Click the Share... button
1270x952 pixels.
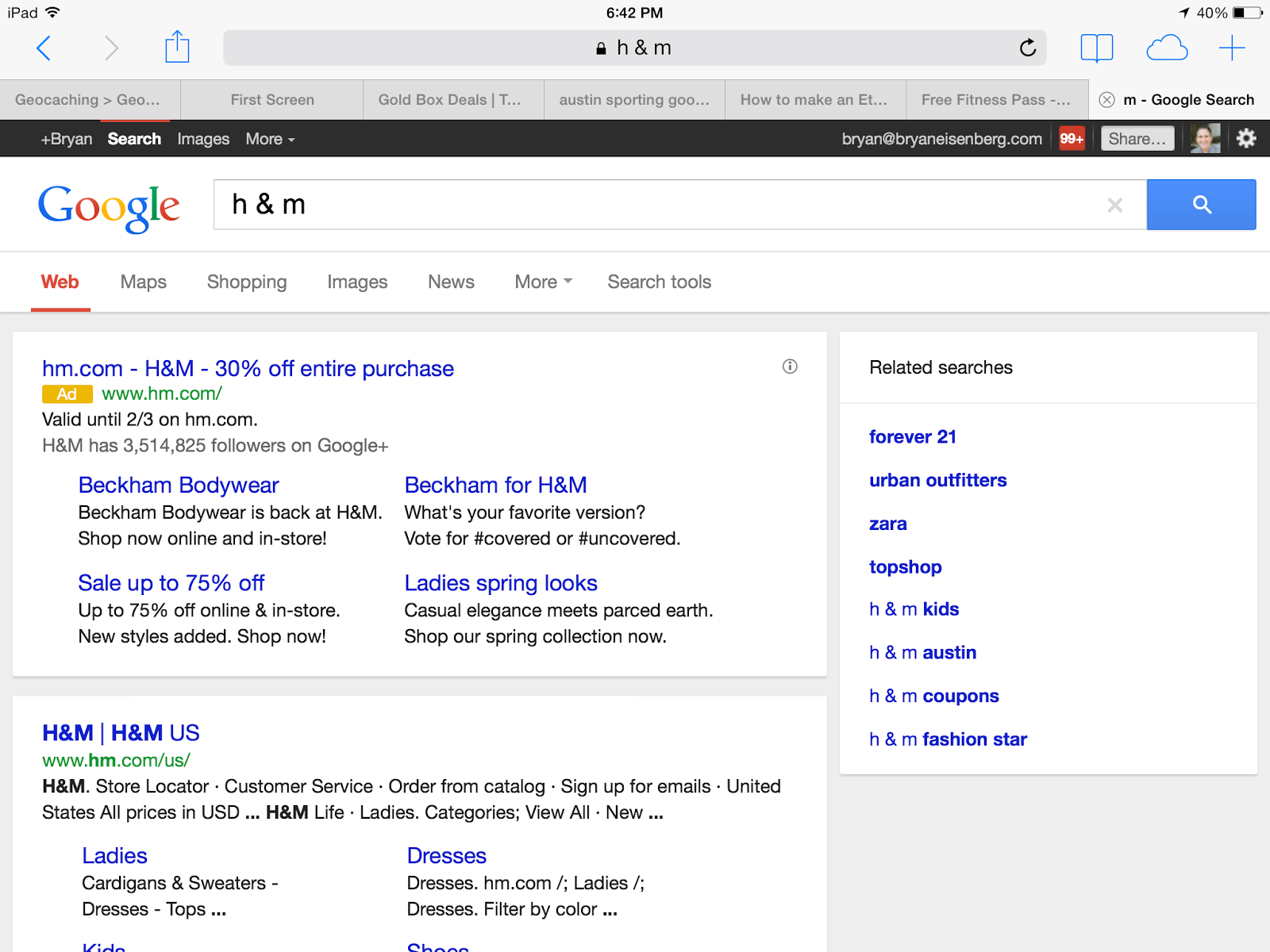pos(1137,139)
